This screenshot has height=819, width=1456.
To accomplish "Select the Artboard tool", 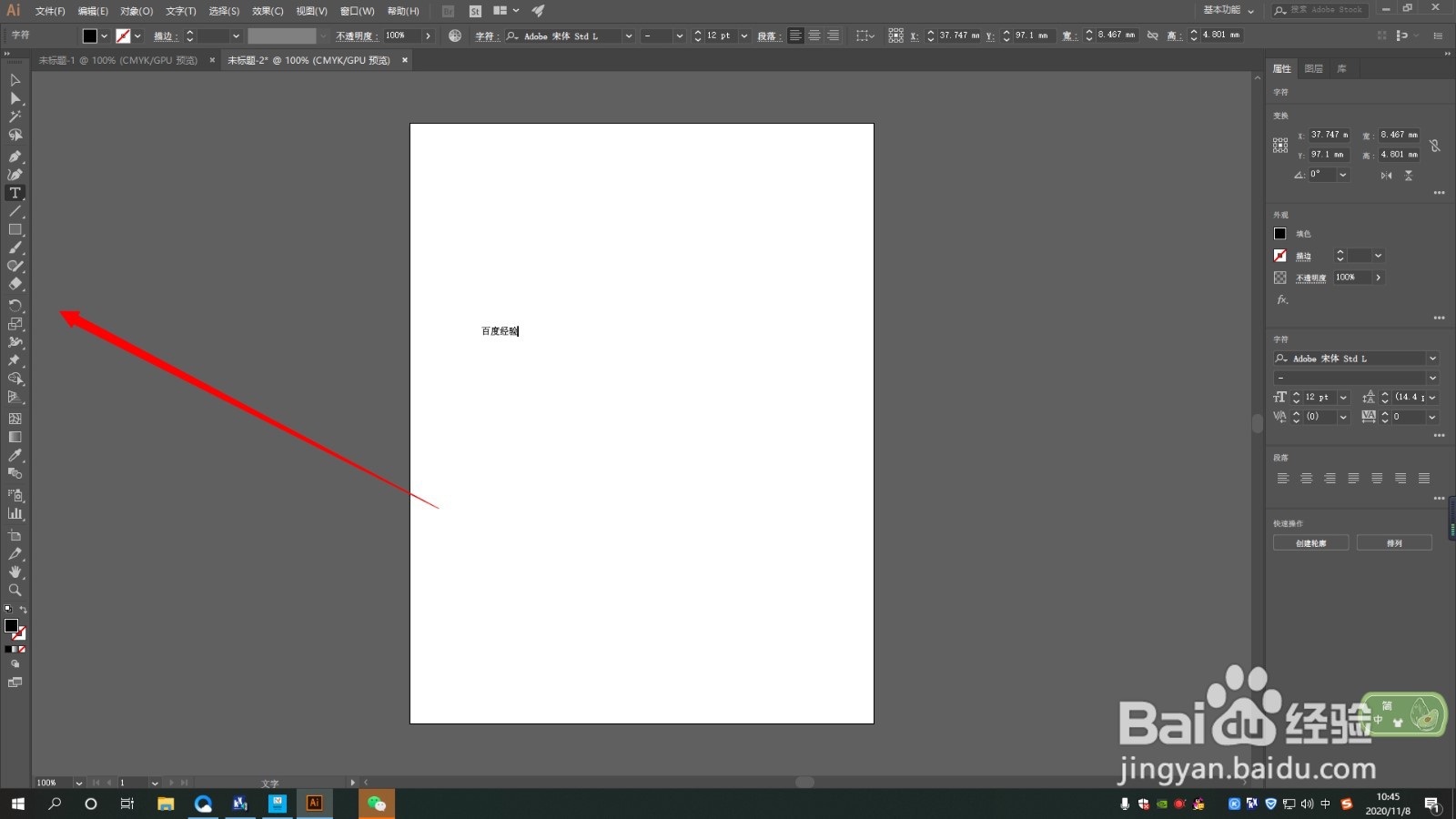I will [15, 535].
